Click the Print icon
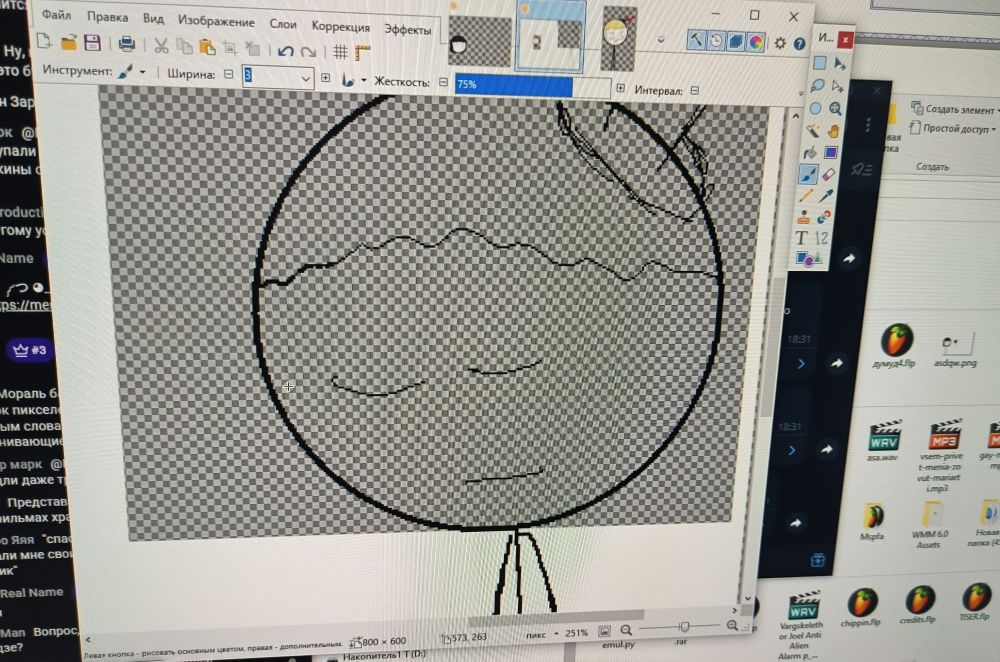The width and height of the screenshot is (1000, 662). 126,44
